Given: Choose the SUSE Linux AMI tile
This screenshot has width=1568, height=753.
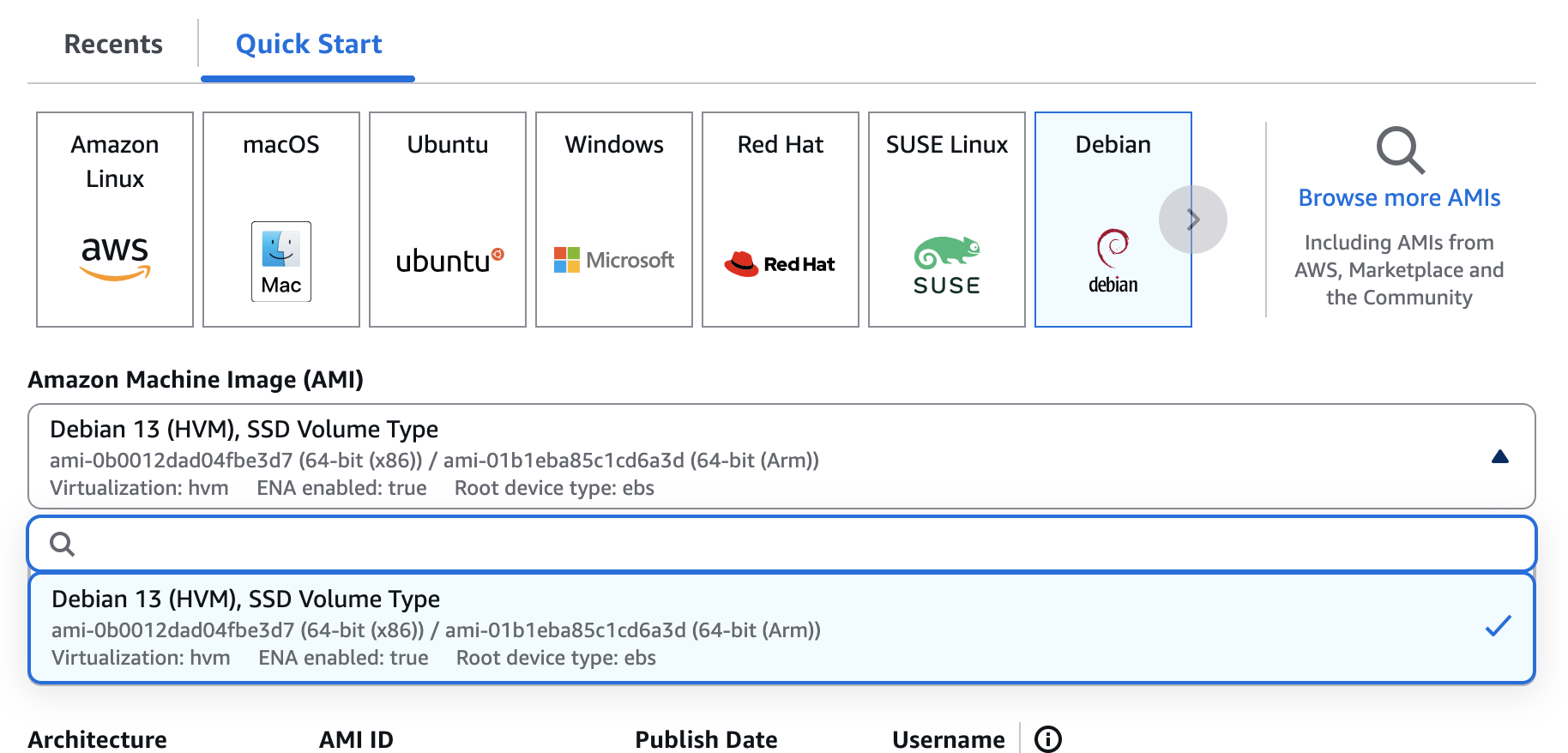Looking at the screenshot, I should coord(947,220).
